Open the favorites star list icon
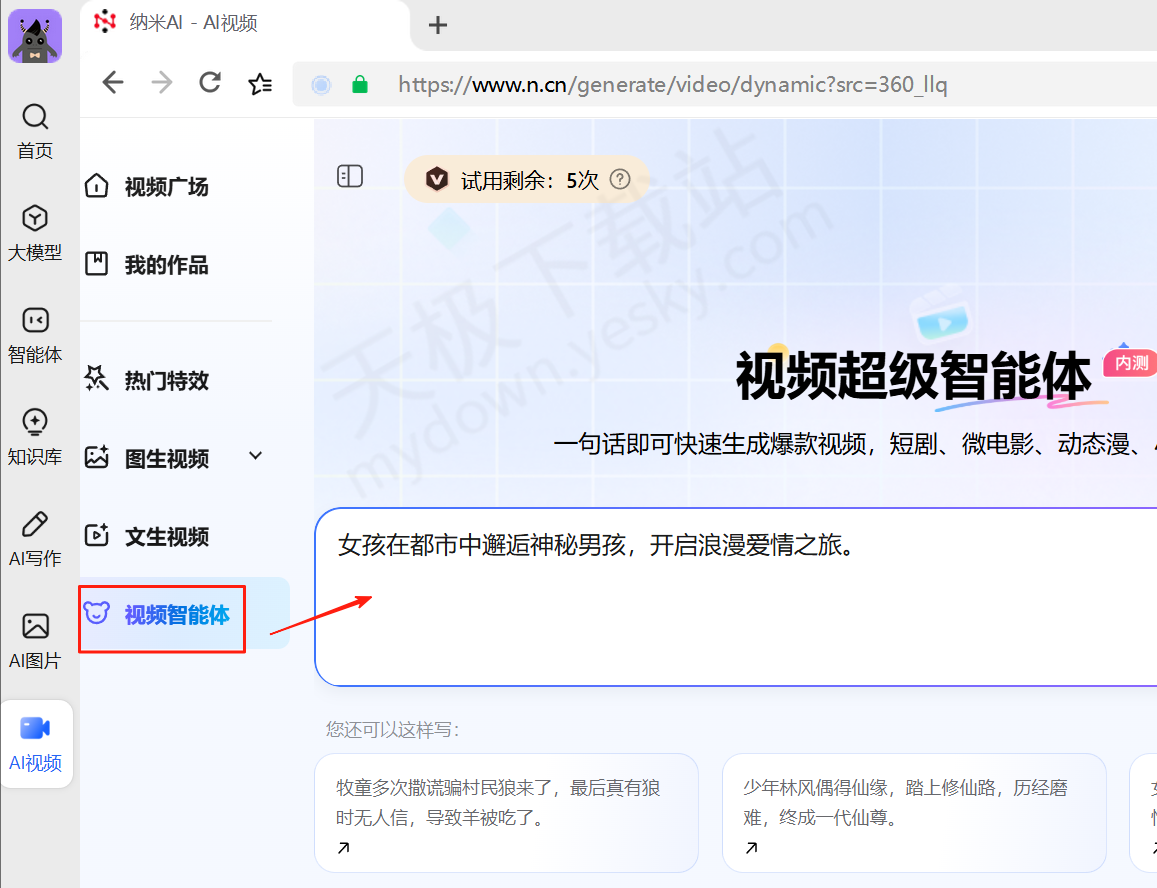The height and width of the screenshot is (888, 1157). 260,84
